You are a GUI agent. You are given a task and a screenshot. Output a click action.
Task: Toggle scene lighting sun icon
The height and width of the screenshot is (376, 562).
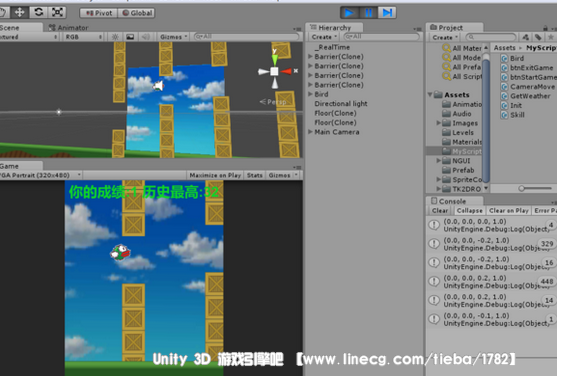tap(115, 37)
